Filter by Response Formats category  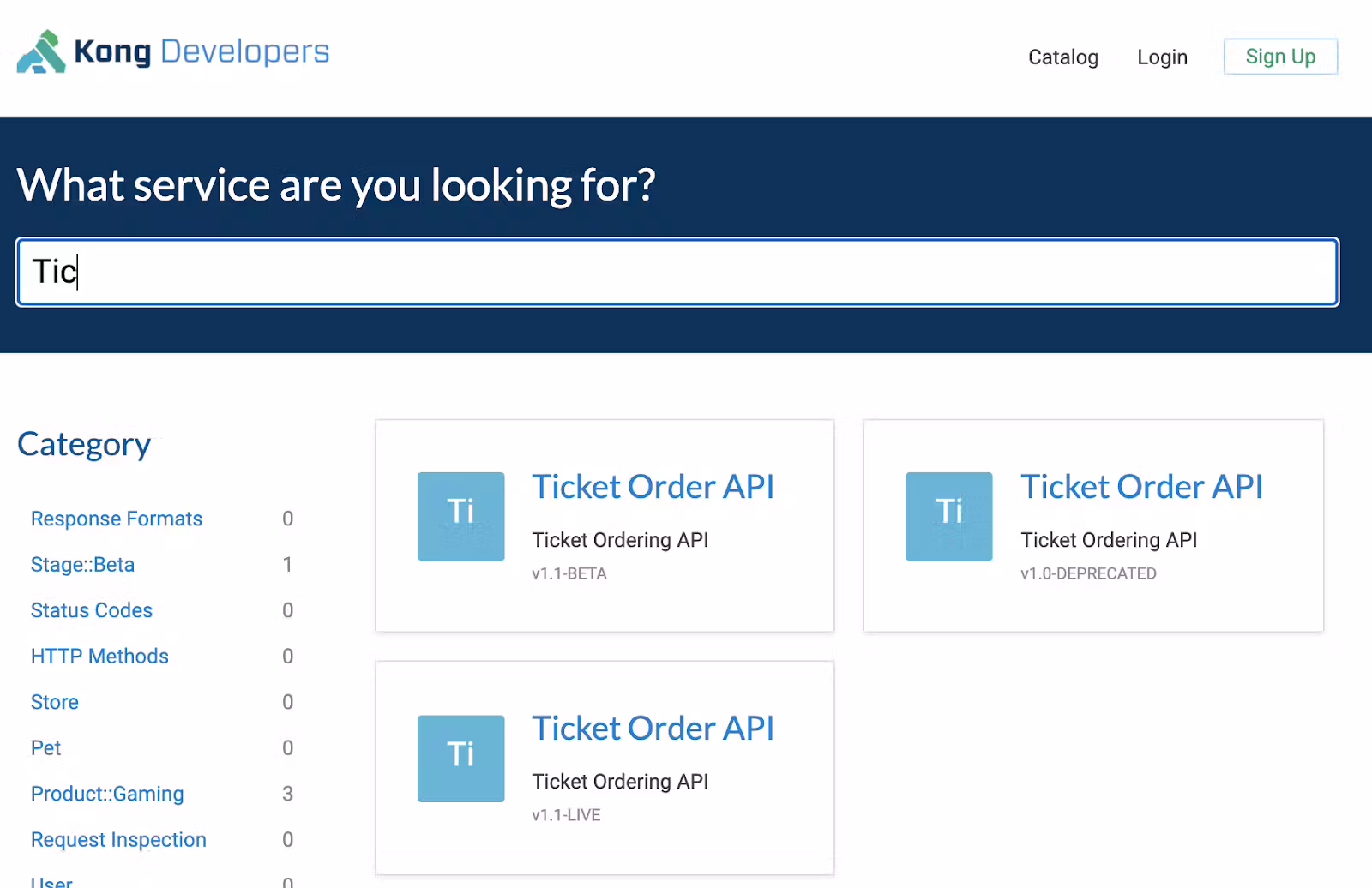(x=117, y=519)
